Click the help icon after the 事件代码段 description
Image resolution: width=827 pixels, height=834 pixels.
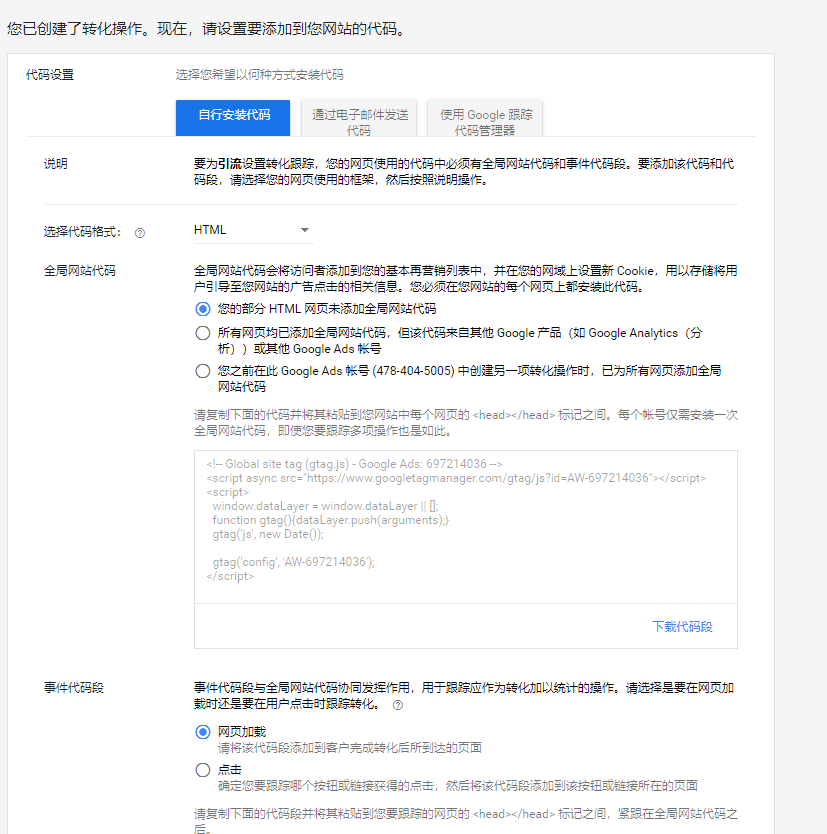pyautogui.click(x=399, y=704)
